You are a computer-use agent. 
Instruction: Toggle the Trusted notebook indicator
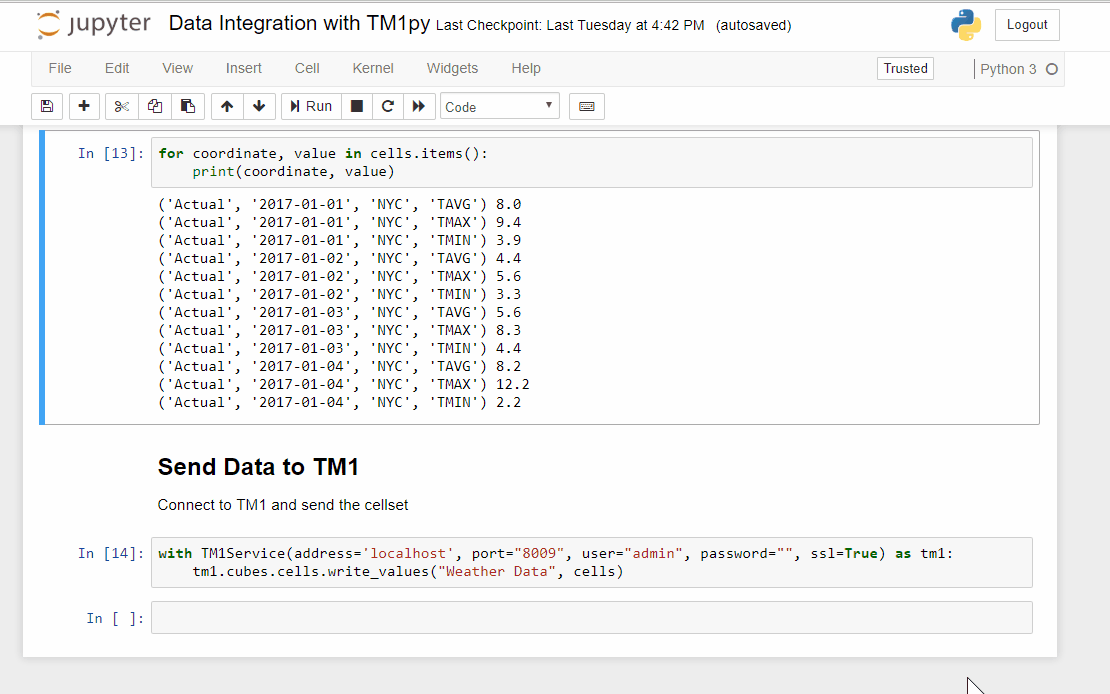click(x=905, y=68)
